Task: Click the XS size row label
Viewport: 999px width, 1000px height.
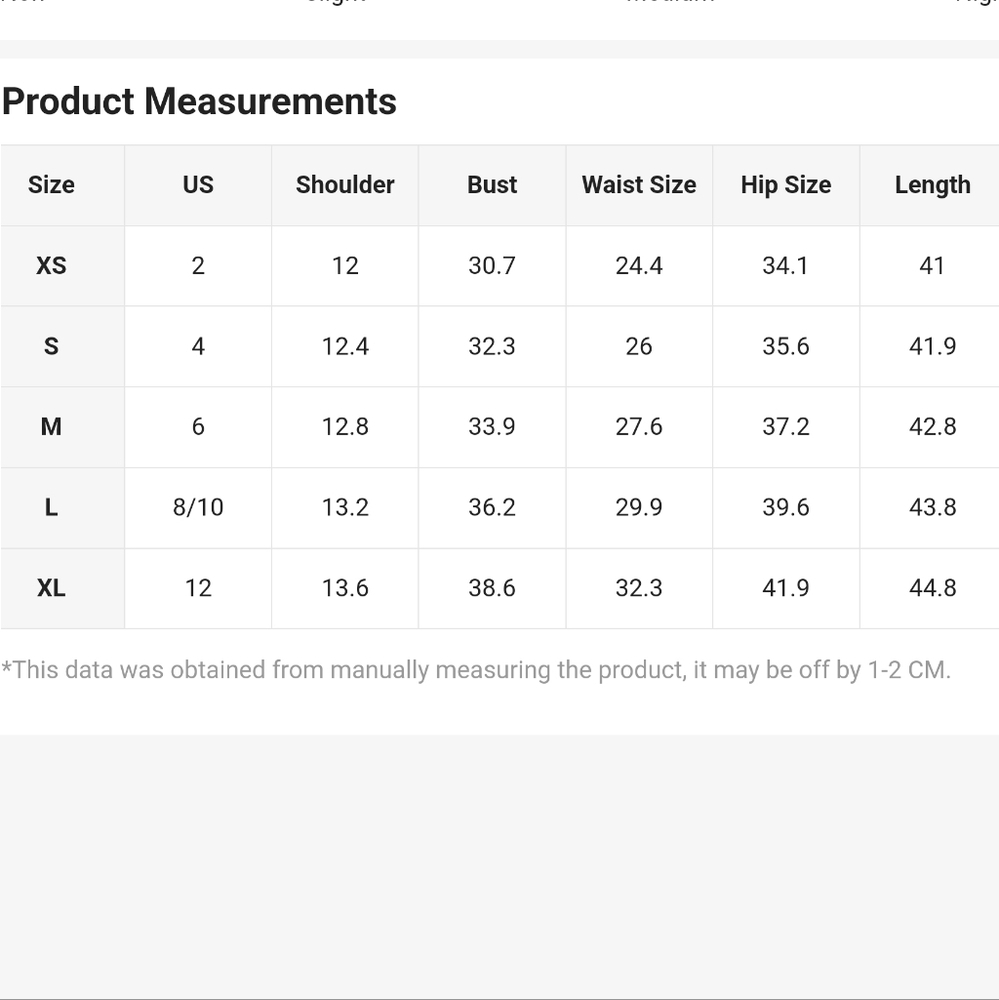Action: coord(51,266)
